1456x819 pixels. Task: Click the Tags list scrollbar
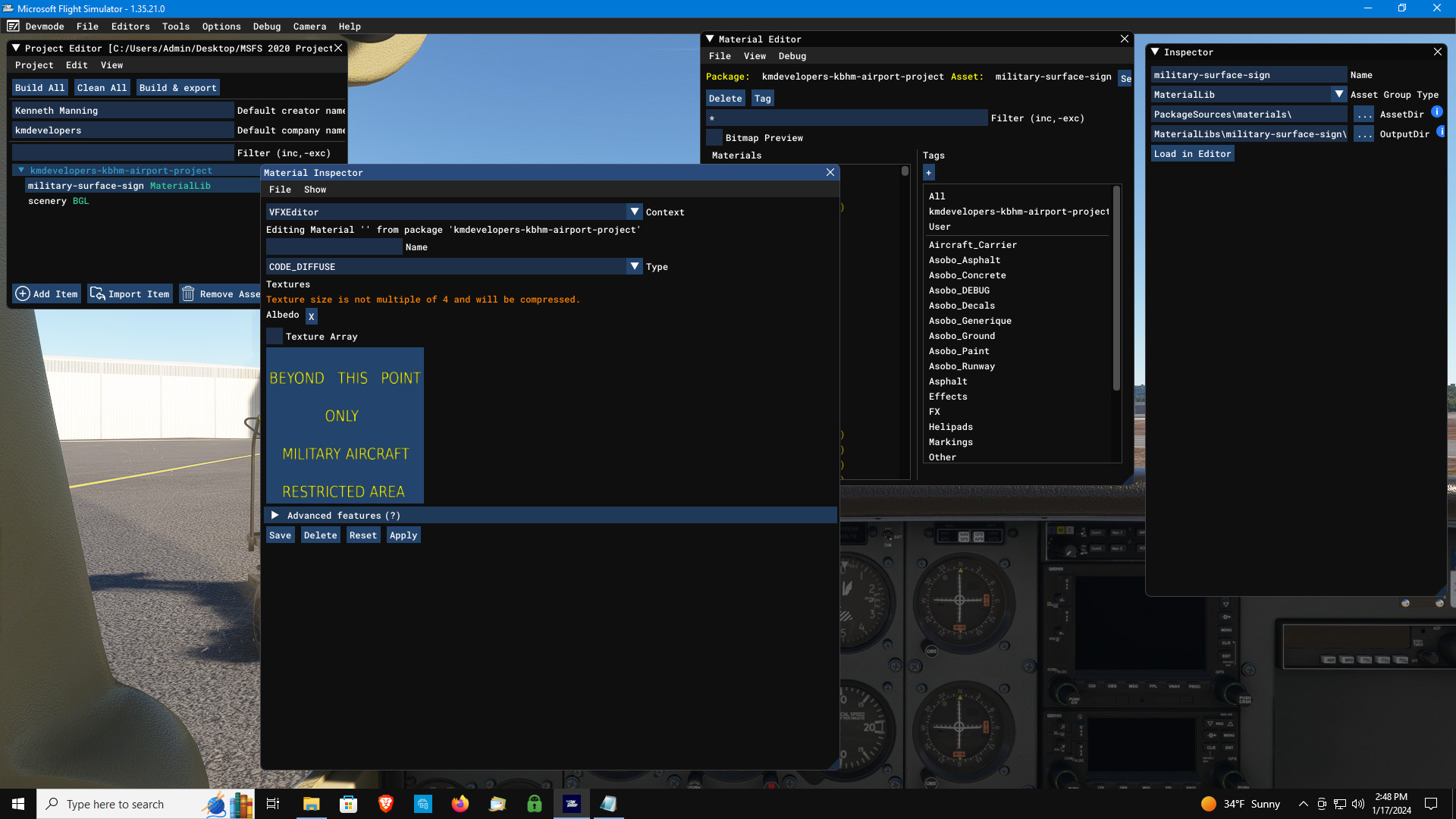(1116, 288)
